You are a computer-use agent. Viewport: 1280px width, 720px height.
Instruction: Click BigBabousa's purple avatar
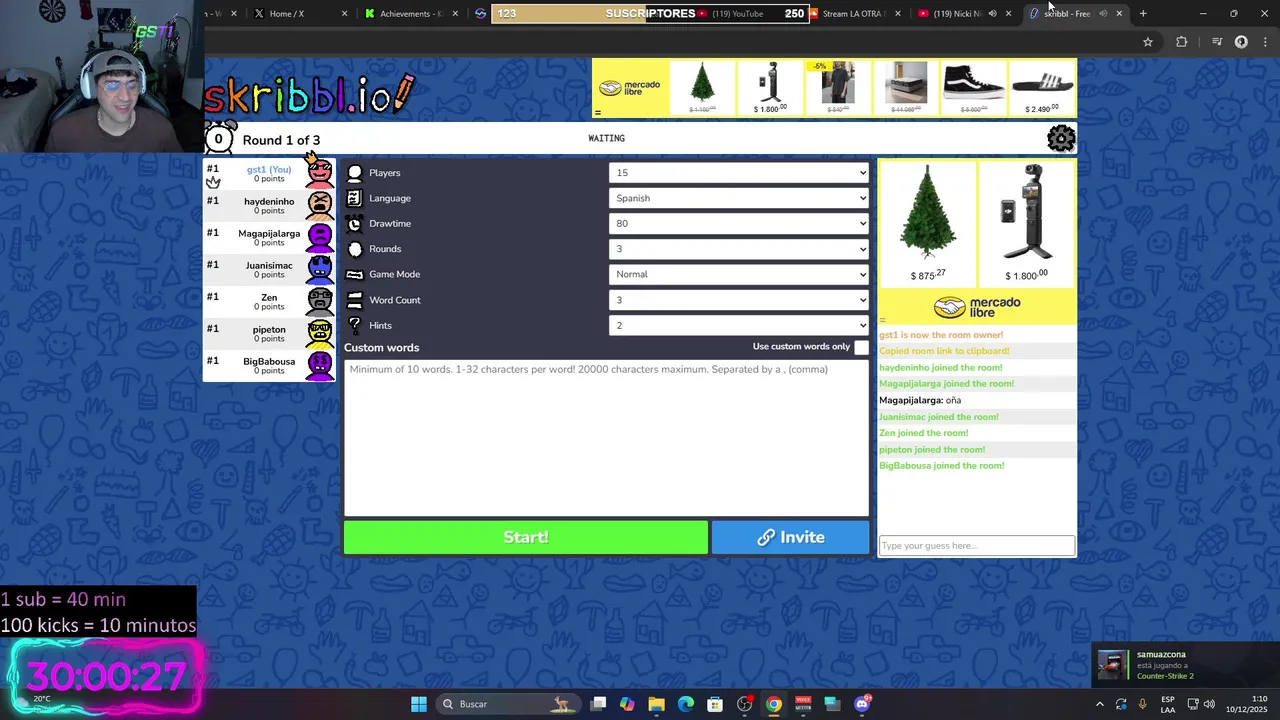[x=320, y=365]
